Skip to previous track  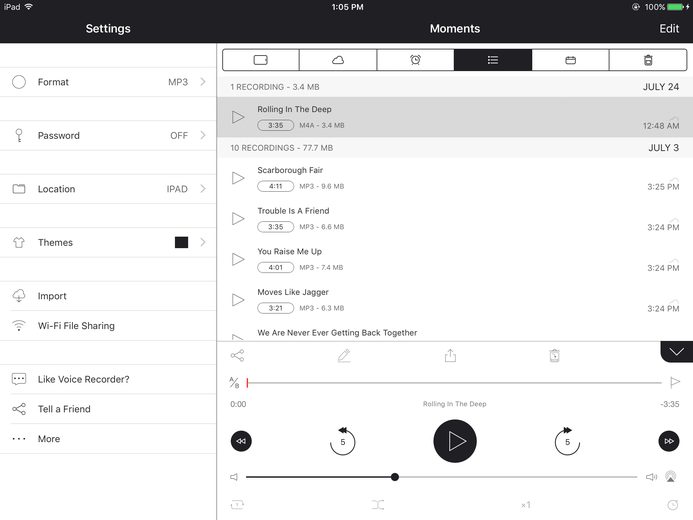coord(241,441)
